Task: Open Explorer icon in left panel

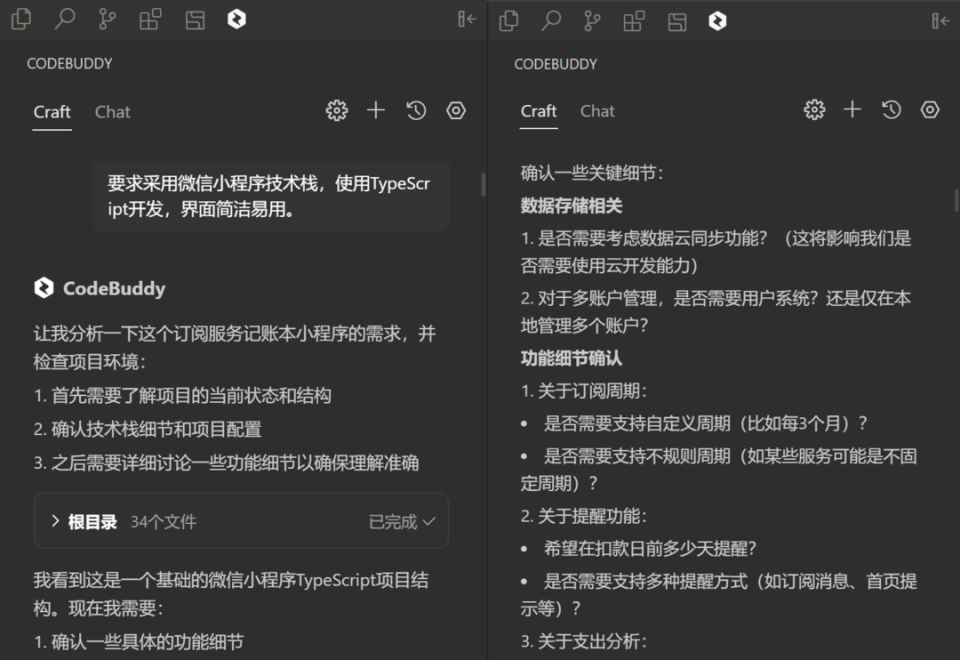Action: pyautogui.click(x=21, y=20)
